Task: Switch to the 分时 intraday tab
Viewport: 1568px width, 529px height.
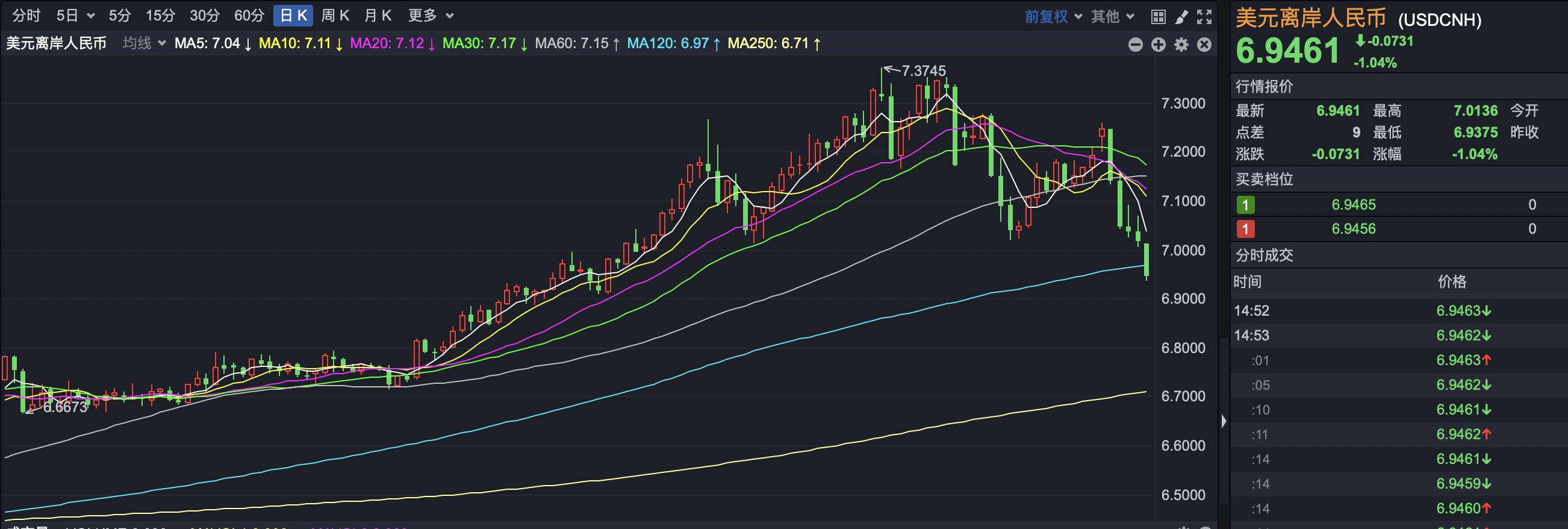Action: coord(26,16)
